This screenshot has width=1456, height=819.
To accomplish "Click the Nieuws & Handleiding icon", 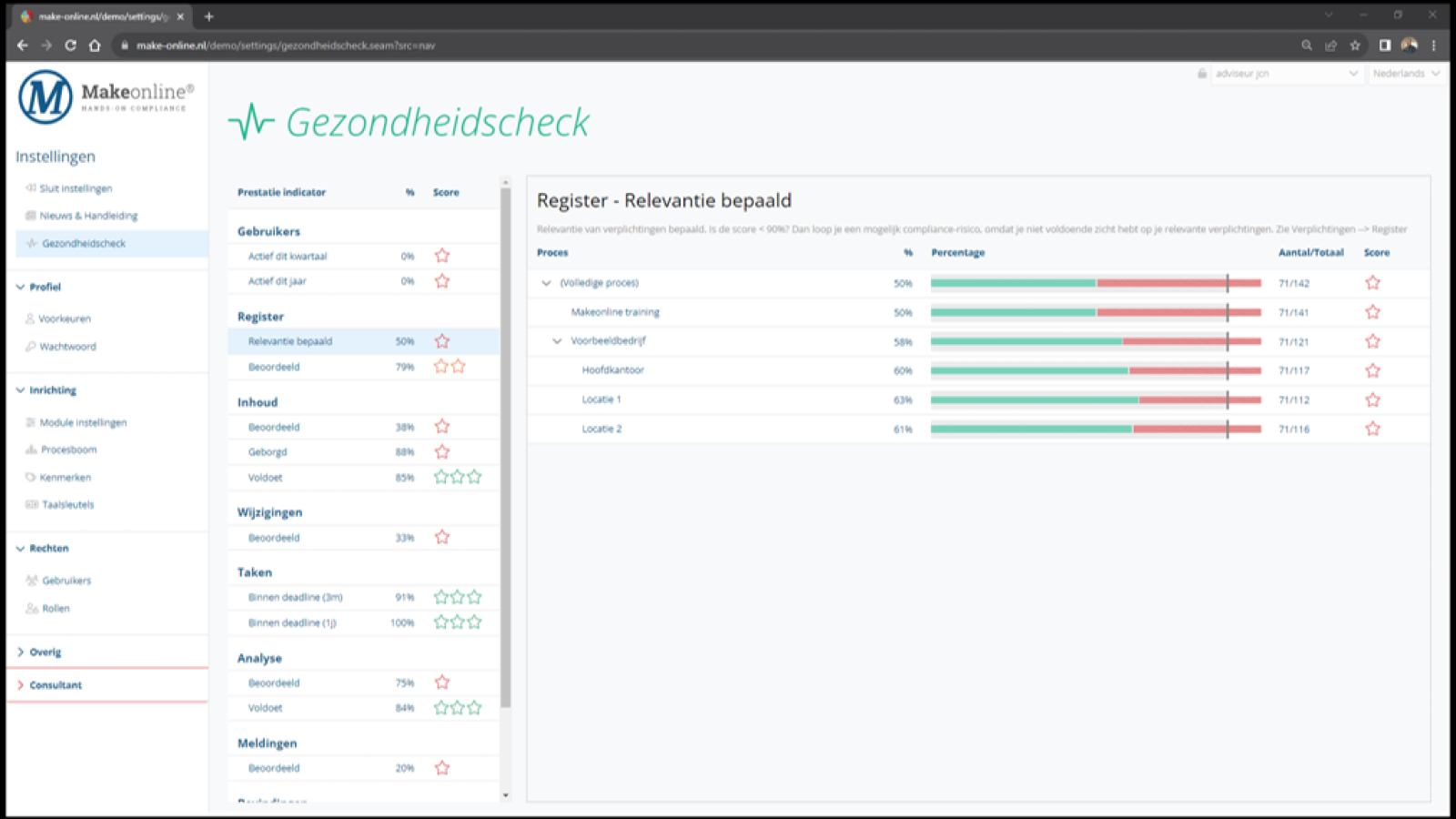I will coord(31,216).
